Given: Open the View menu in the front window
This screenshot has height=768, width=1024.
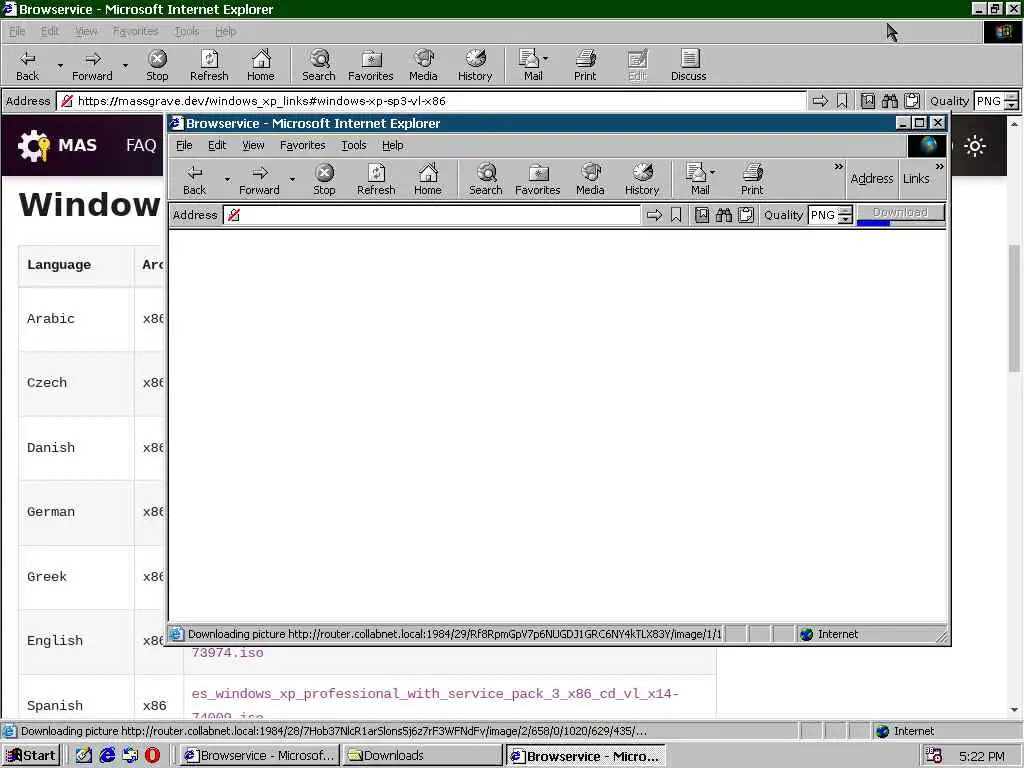Looking at the screenshot, I should click(253, 145).
